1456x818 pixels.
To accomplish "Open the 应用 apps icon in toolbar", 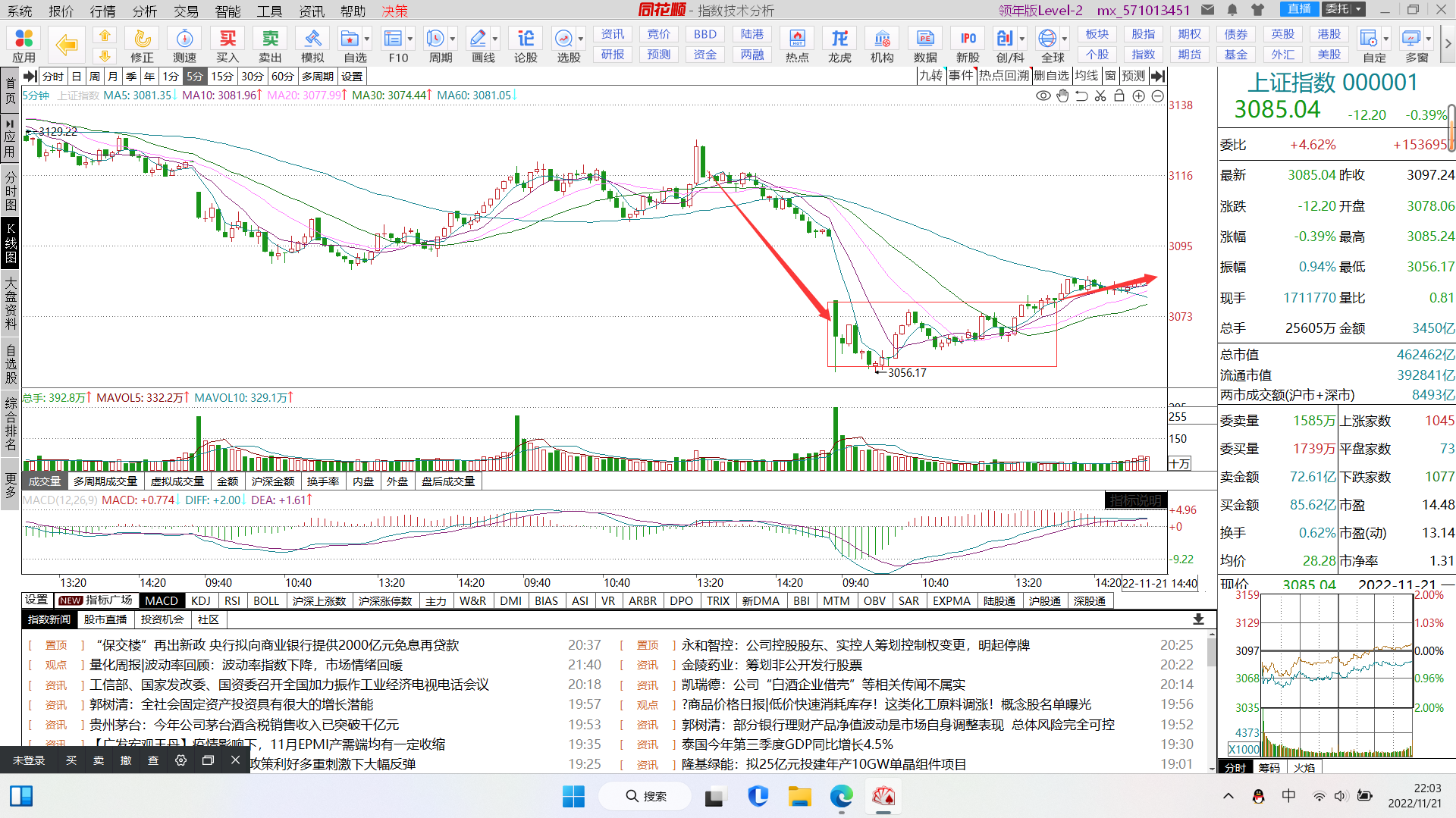I will coord(24,45).
